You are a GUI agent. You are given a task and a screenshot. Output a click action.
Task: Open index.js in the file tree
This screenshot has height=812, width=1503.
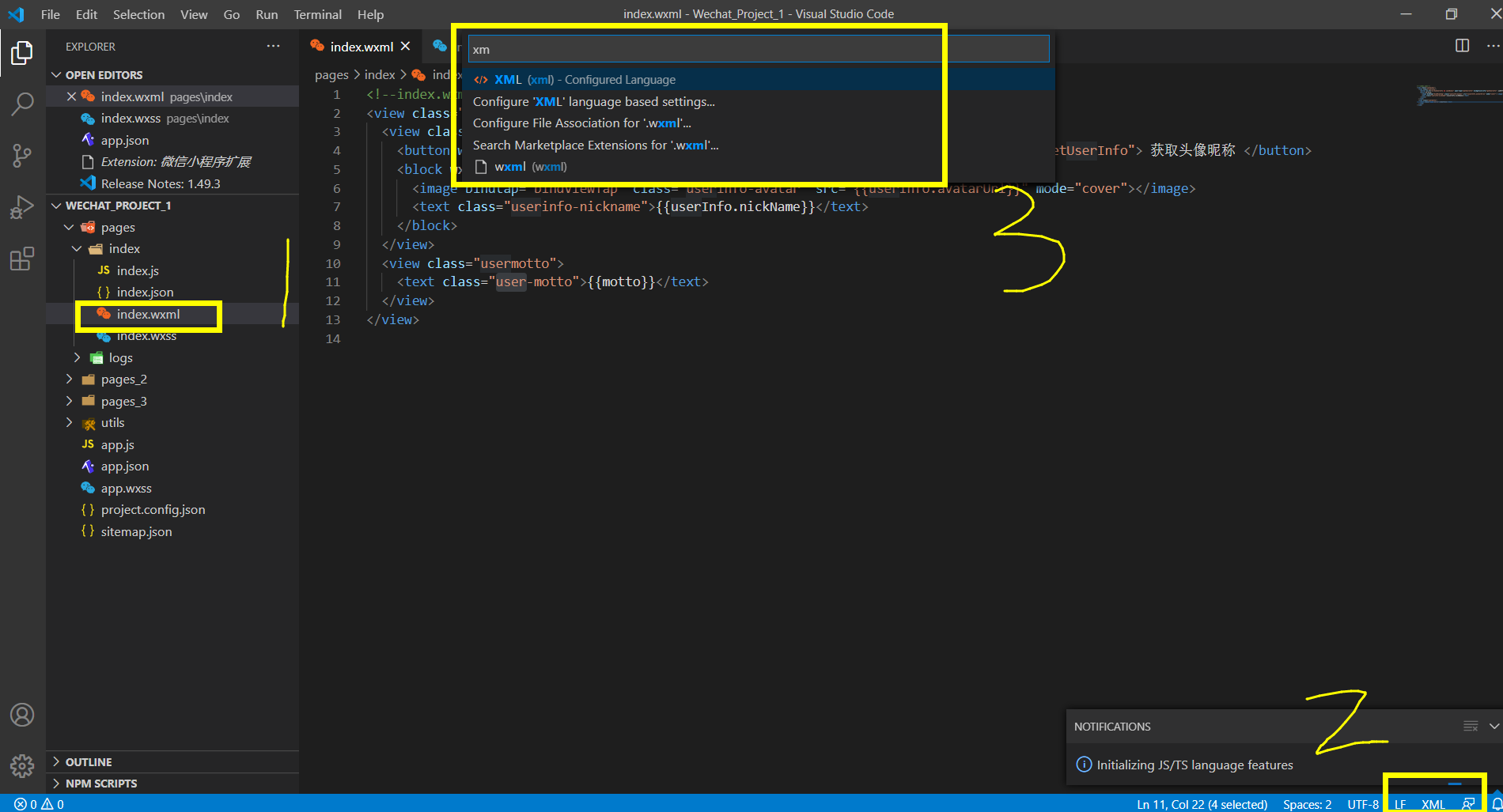click(172, 270)
